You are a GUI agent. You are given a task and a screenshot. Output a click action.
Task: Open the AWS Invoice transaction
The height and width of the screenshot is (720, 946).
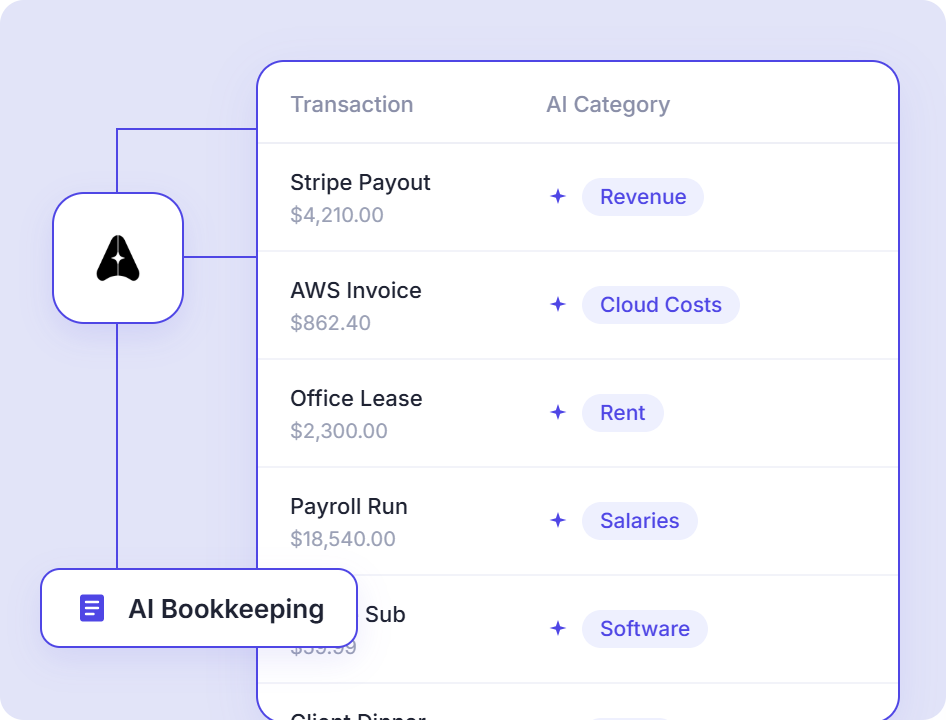tap(356, 290)
